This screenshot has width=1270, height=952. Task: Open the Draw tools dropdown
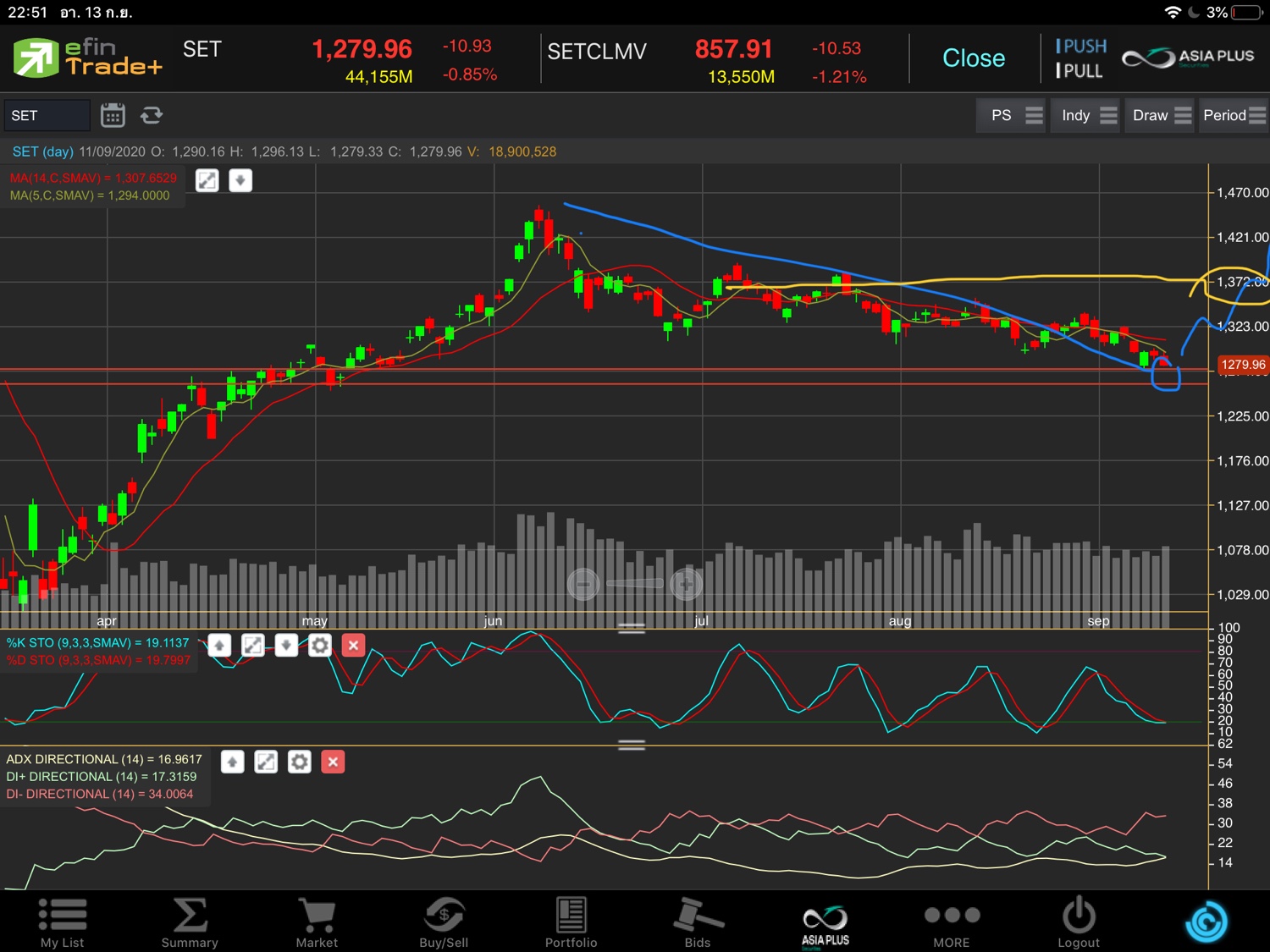[1159, 115]
